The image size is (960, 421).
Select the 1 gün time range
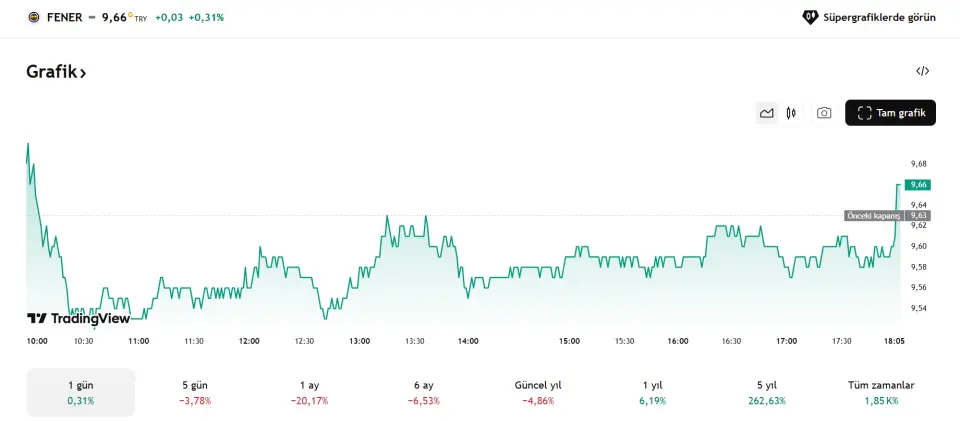click(81, 392)
